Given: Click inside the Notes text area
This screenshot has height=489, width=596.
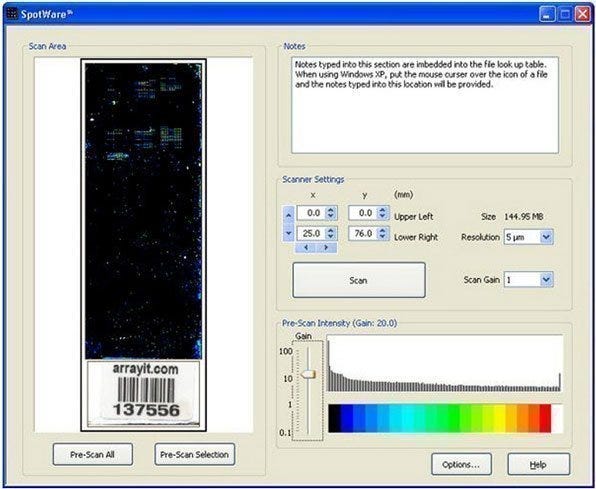Looking at the screenshot, I should pyautogui.click(x=425, y=105).
